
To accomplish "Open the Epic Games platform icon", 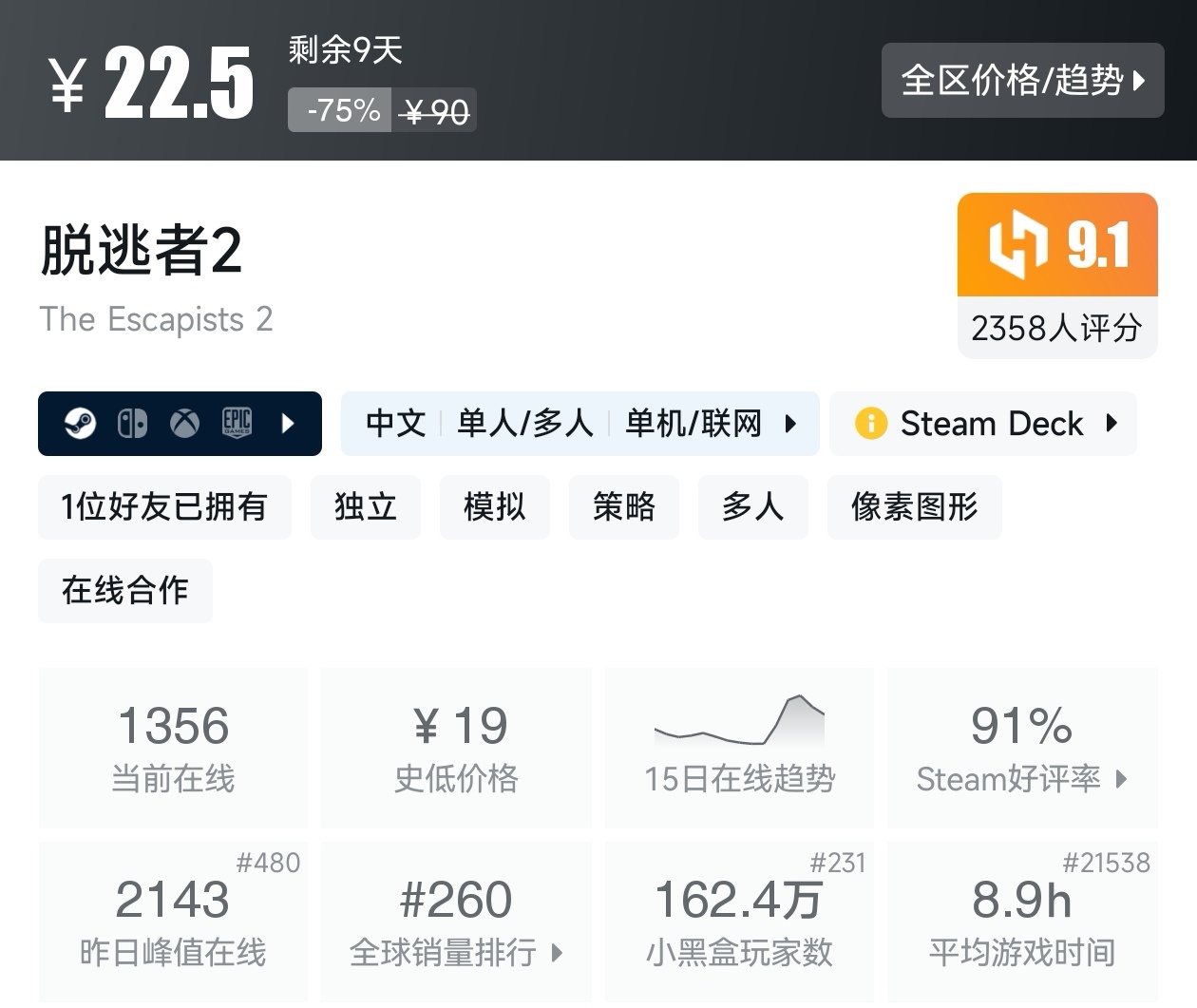I will [x=236, y=423].
